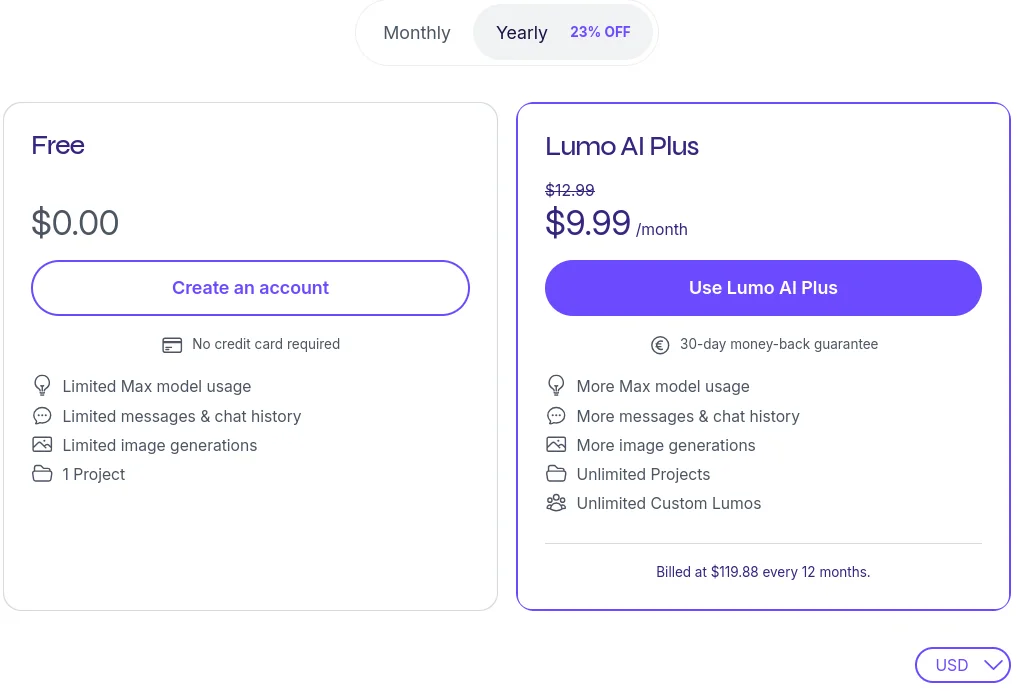Click chat bubble icon beside Limited messages
The height and width of the screenshot is (691, 1021).
42,416
